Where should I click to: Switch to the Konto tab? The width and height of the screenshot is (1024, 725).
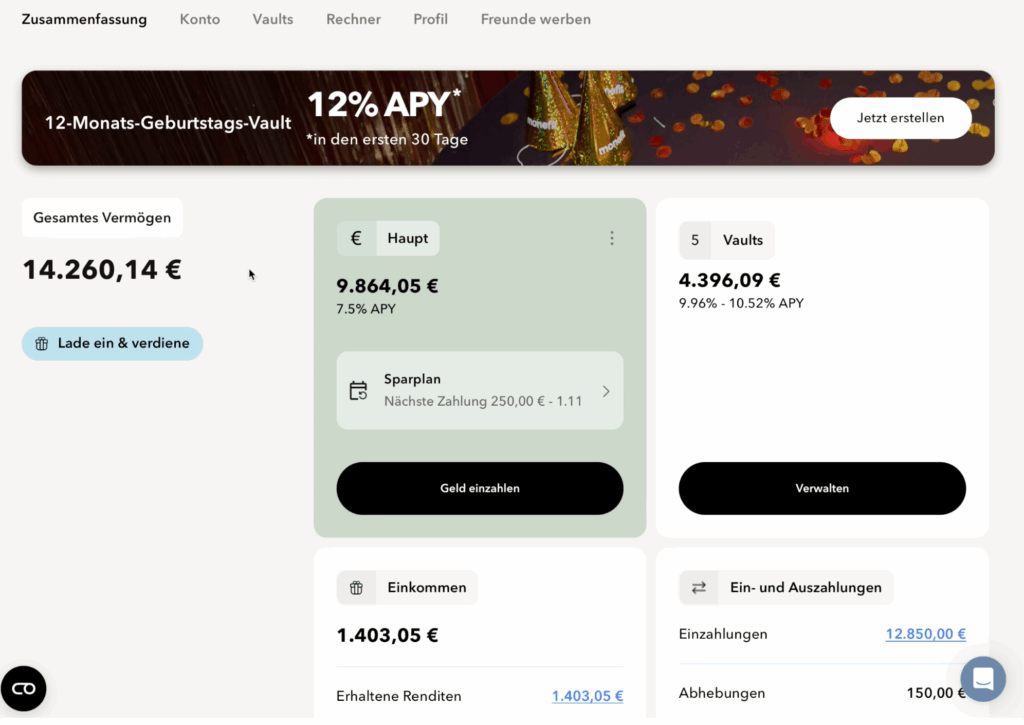tap(200, 19)
